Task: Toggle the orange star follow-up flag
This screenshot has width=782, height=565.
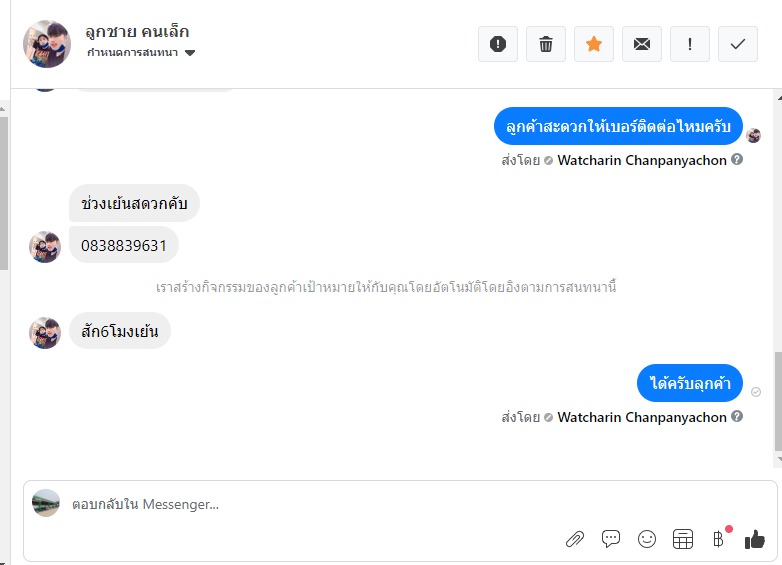Action: (x=593, y=44)
